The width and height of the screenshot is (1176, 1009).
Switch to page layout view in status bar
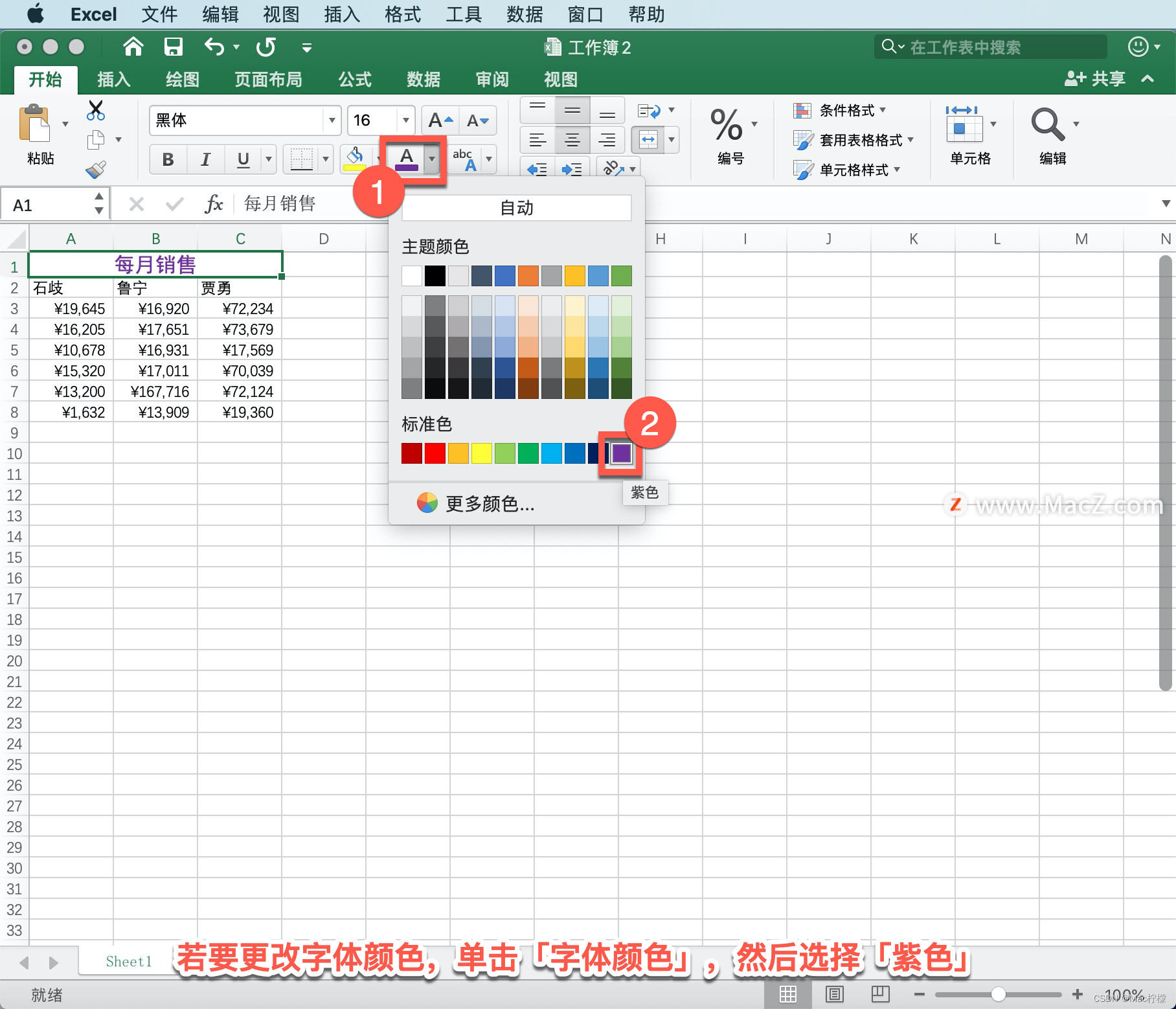(835, 994)
